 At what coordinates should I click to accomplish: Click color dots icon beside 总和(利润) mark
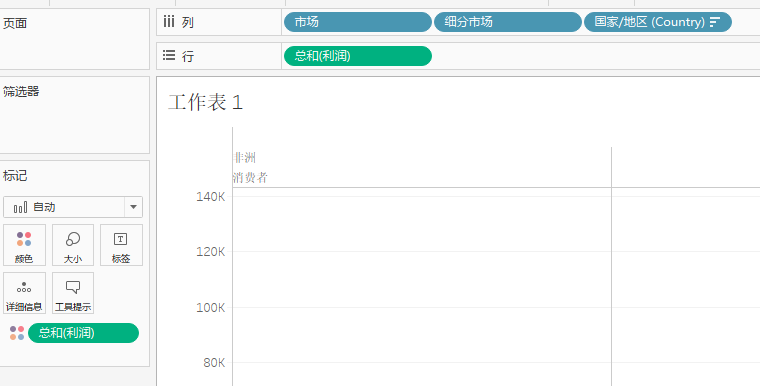point(17,333)
